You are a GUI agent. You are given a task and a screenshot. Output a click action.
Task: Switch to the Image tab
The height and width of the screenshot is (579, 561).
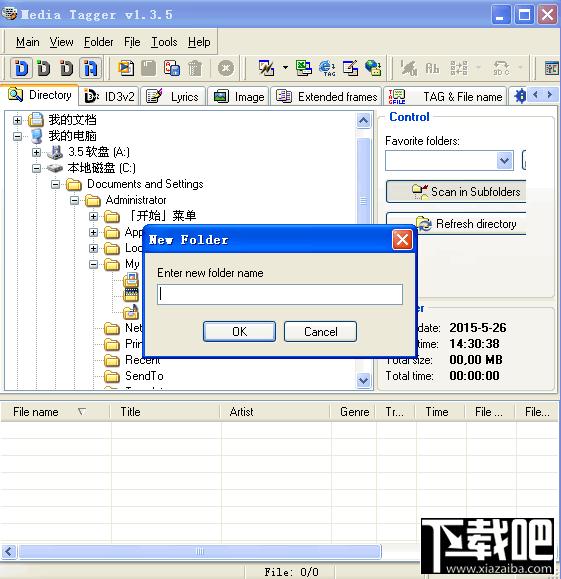(x=238, y=97)
